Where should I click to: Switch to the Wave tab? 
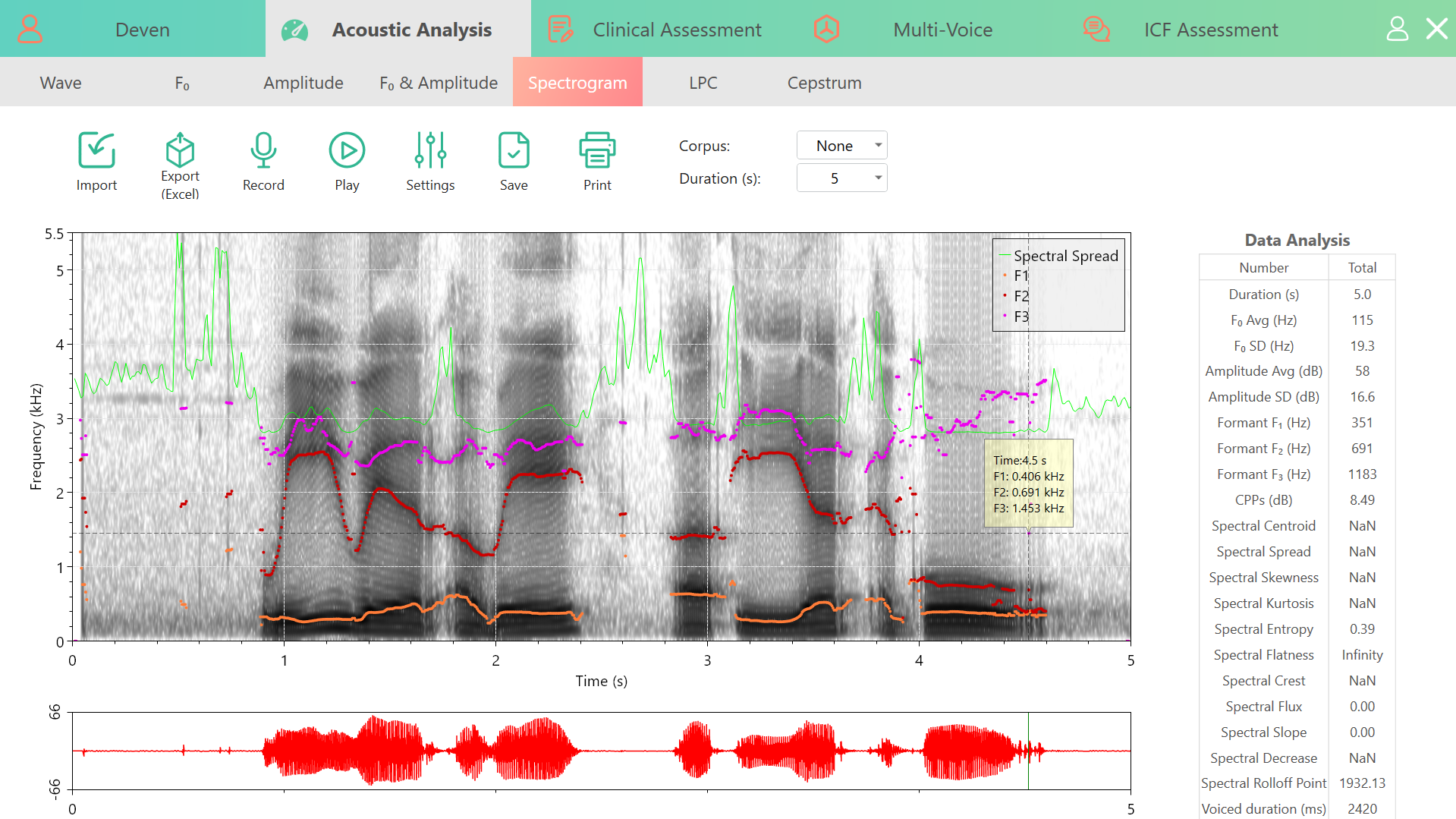[61, 83]
